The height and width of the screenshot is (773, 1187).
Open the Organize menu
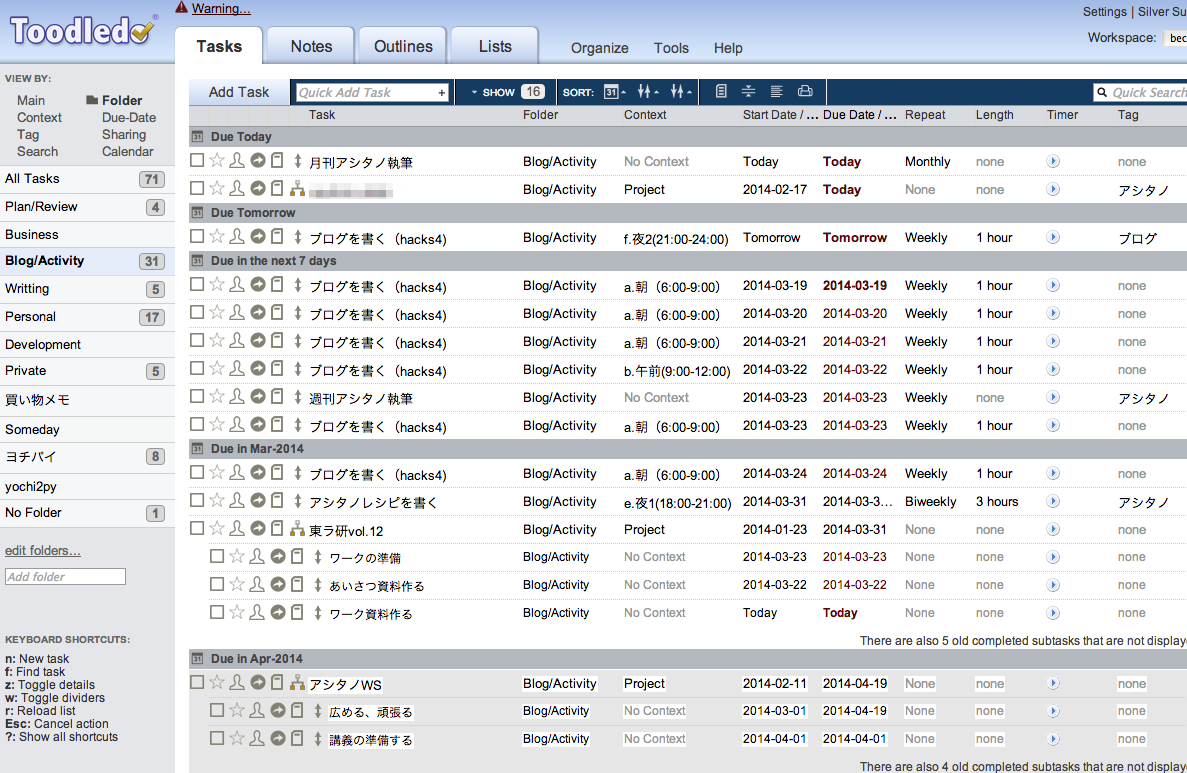[x=599, y=48]
